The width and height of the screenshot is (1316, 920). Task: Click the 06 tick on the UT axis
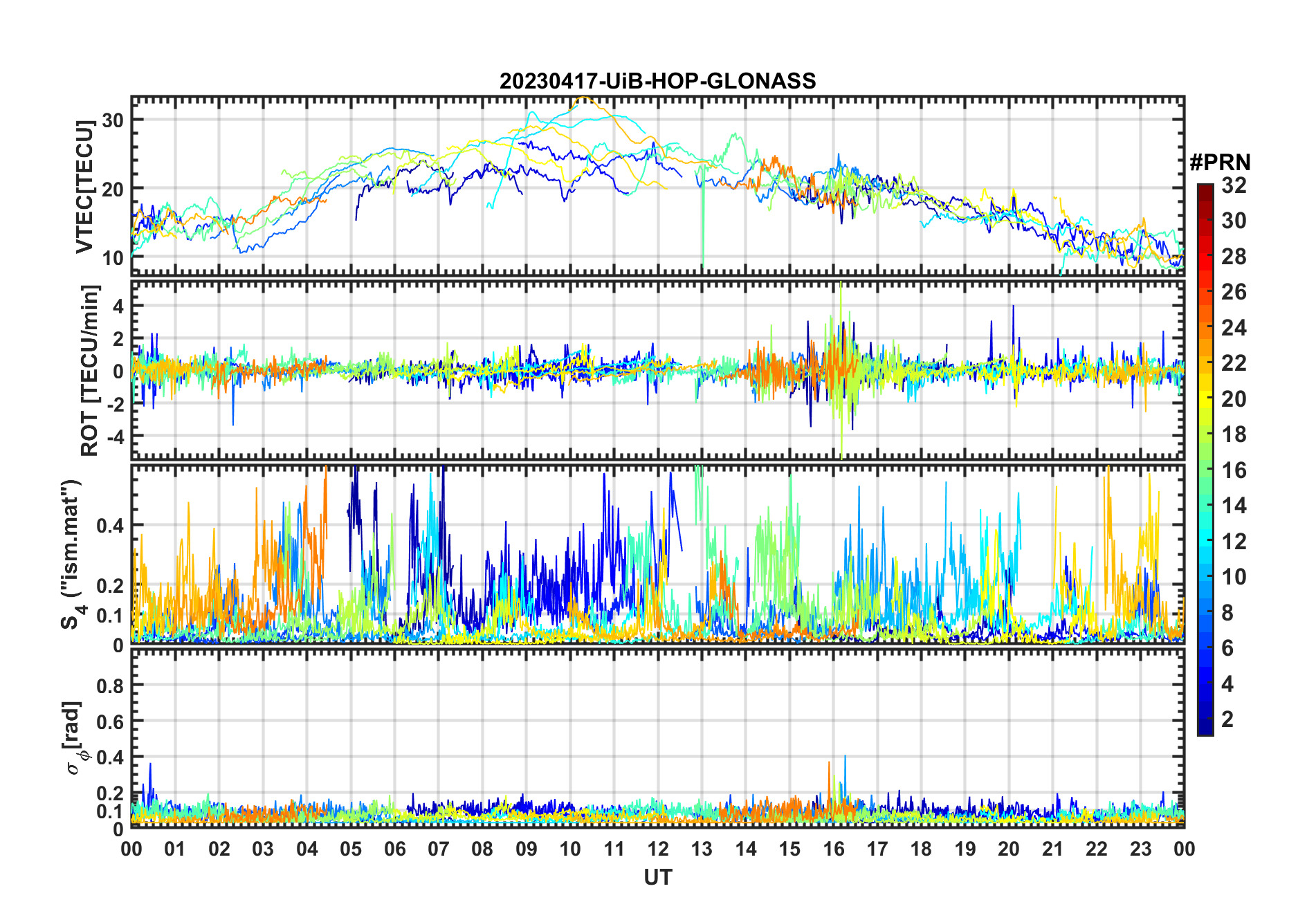[x=394, y=849]
